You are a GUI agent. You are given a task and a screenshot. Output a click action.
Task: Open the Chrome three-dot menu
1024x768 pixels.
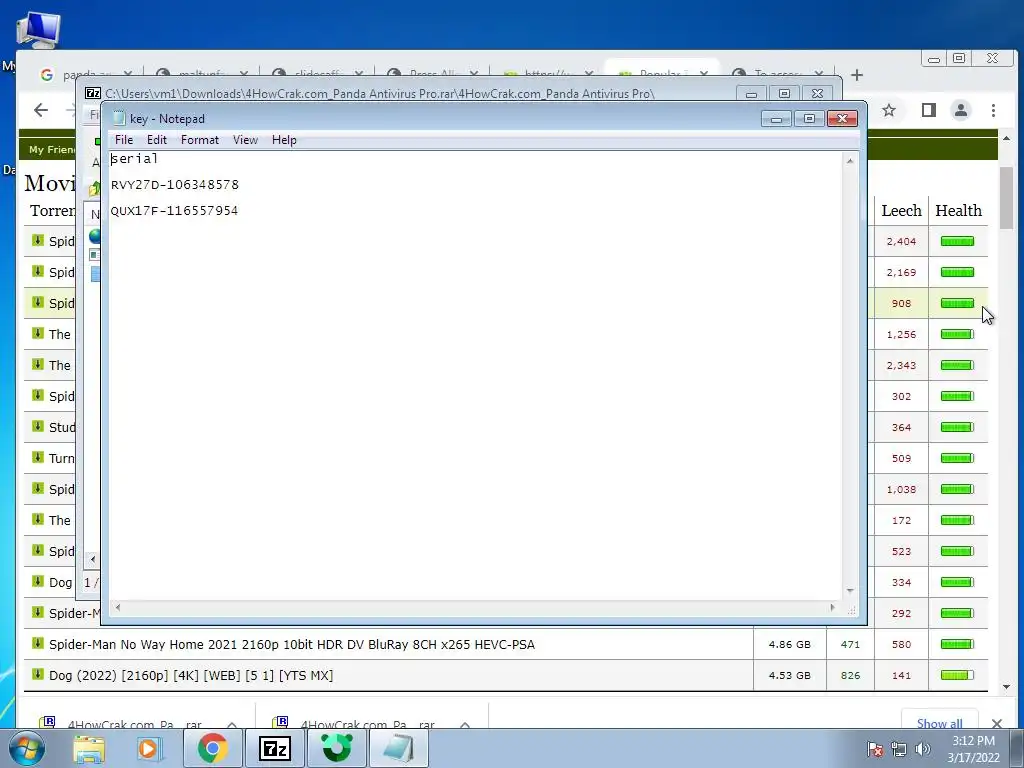pos(993,110)
